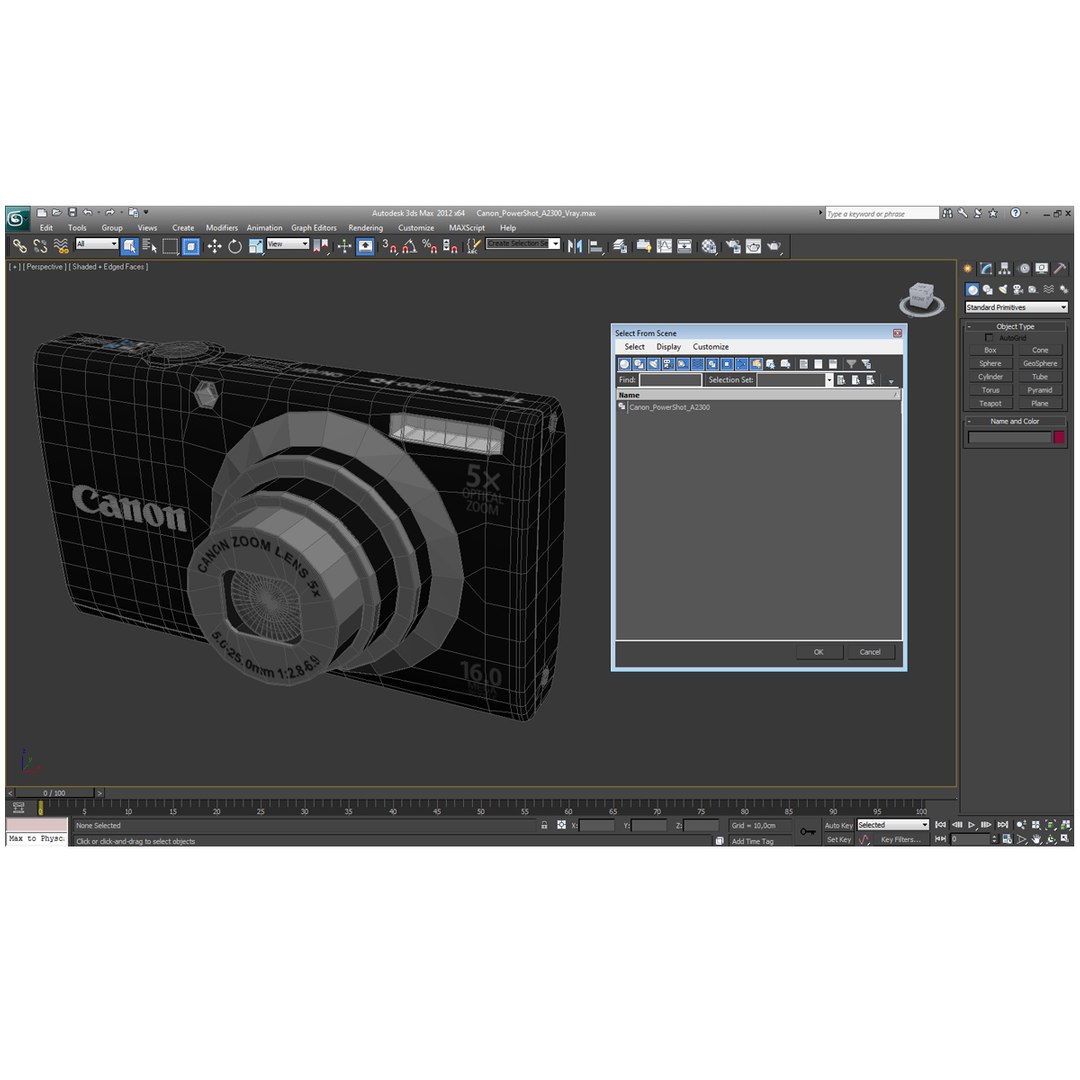Collapse the Name and Color rollout
The height and width of the screenshot is (1080, 1080).
click(1015, 421)
